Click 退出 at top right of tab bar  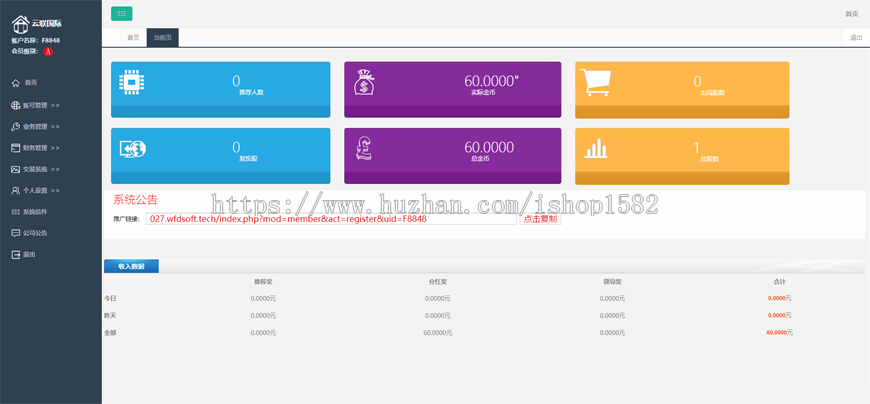click(x=856, y=38)
